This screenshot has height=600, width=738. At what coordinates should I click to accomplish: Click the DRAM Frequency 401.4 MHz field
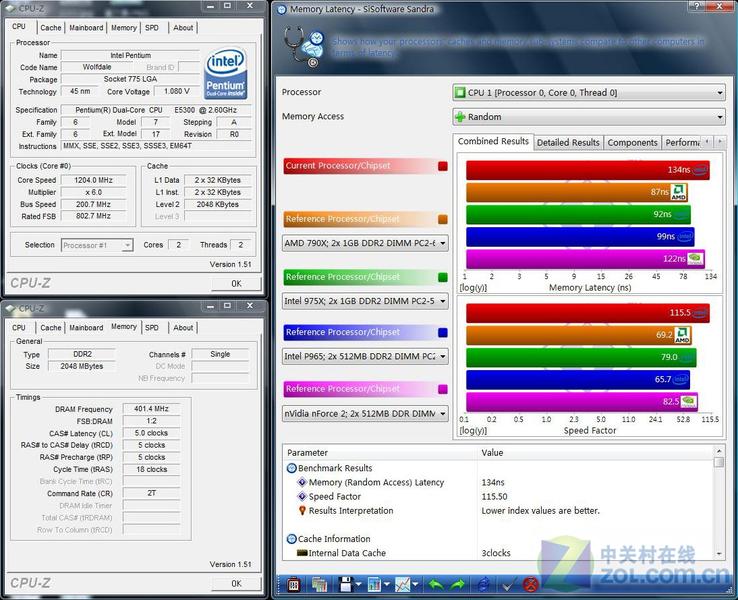(x=151, y=409)
